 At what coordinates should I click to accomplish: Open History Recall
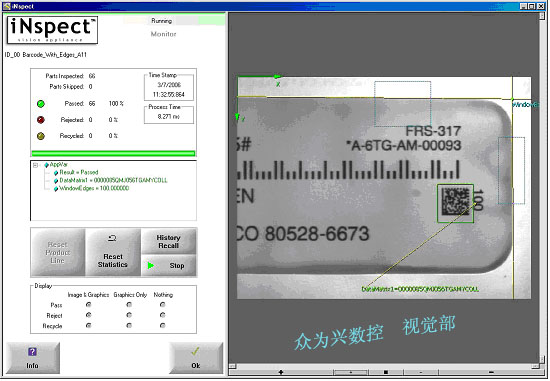click(x=168, y=241)
